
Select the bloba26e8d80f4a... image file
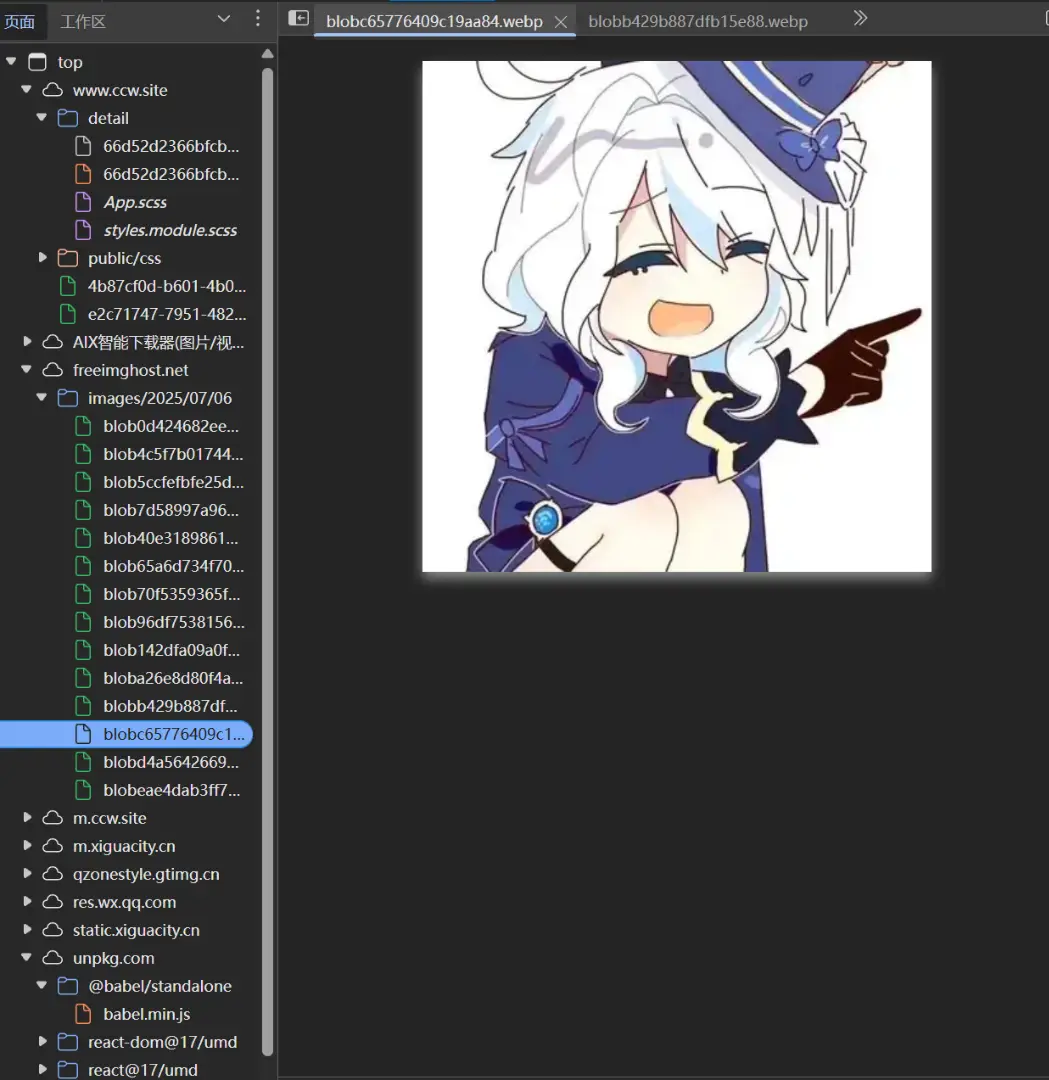pos(173,678)
